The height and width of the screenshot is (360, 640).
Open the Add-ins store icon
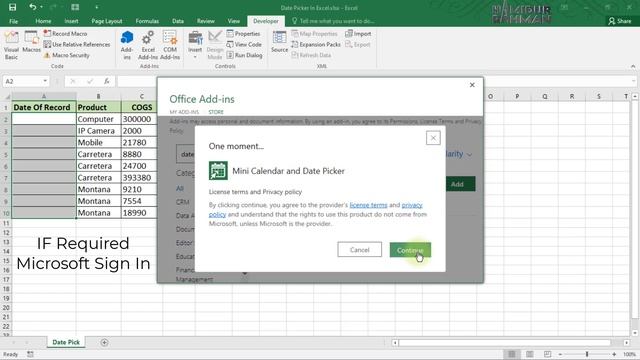point(127,45)
